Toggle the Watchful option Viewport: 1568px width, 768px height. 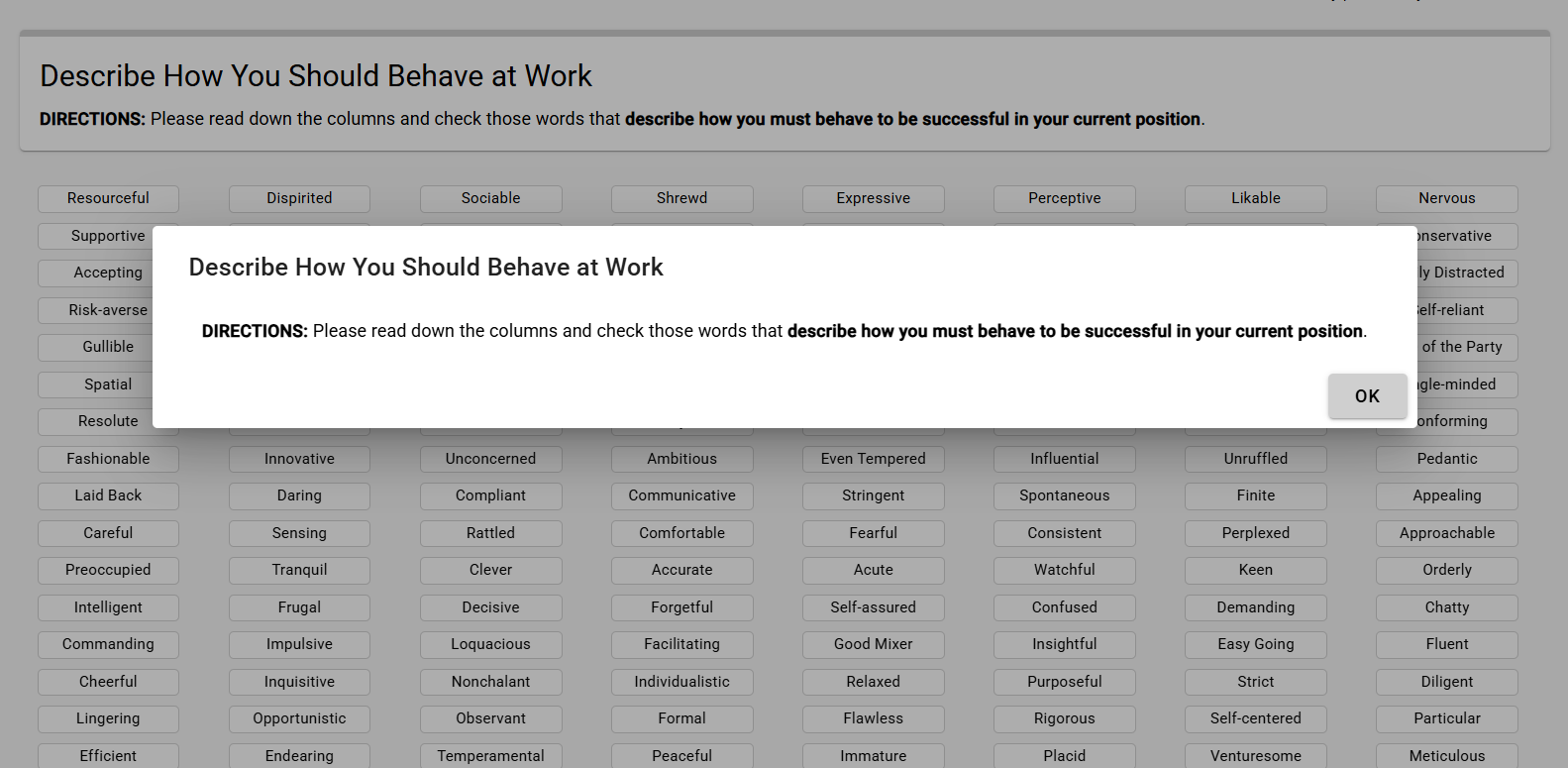point(1064,570)
